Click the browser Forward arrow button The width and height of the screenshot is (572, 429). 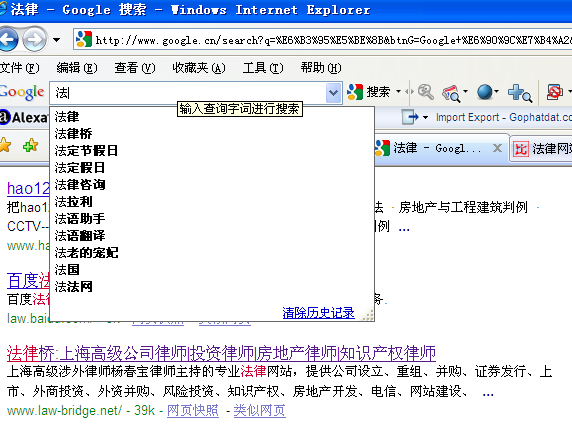35,39
